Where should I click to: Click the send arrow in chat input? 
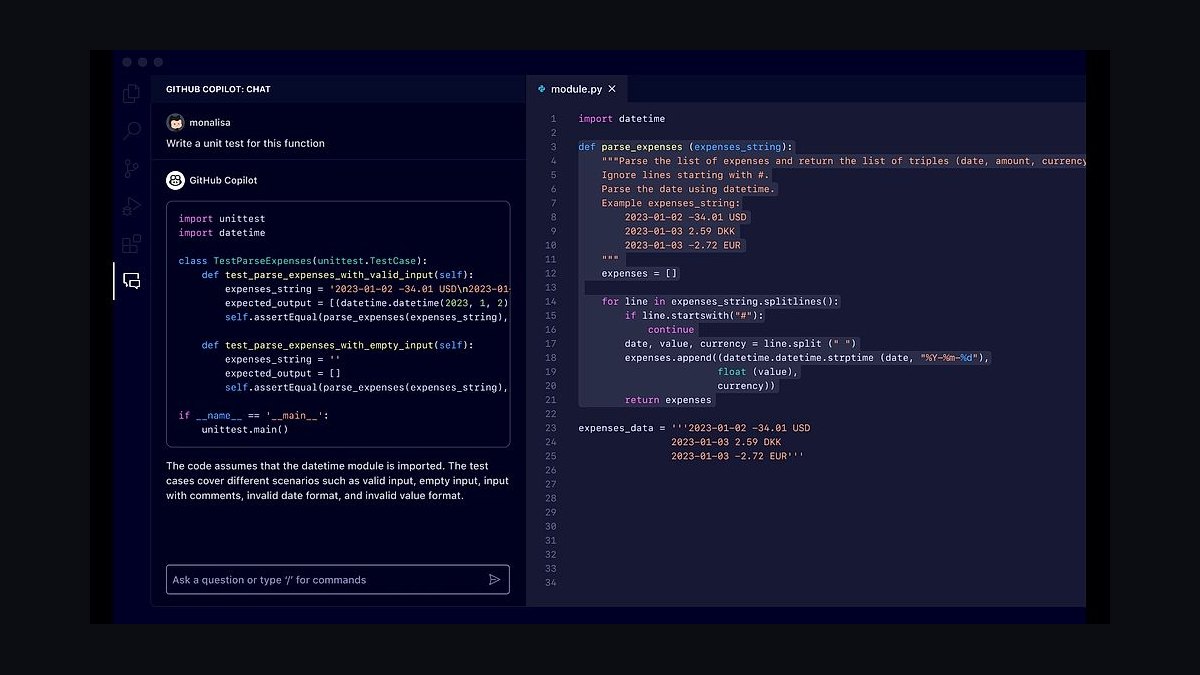[x=494, y=579]
